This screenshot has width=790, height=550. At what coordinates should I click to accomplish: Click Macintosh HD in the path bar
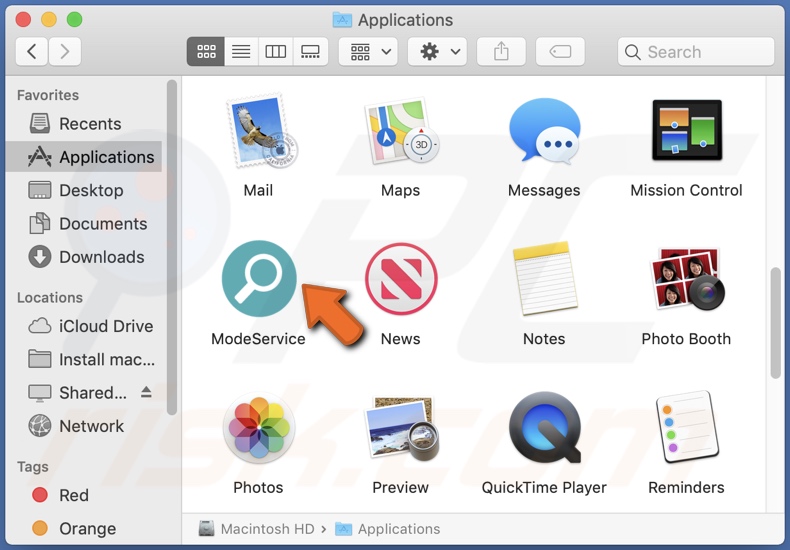[x=256, y=529]
